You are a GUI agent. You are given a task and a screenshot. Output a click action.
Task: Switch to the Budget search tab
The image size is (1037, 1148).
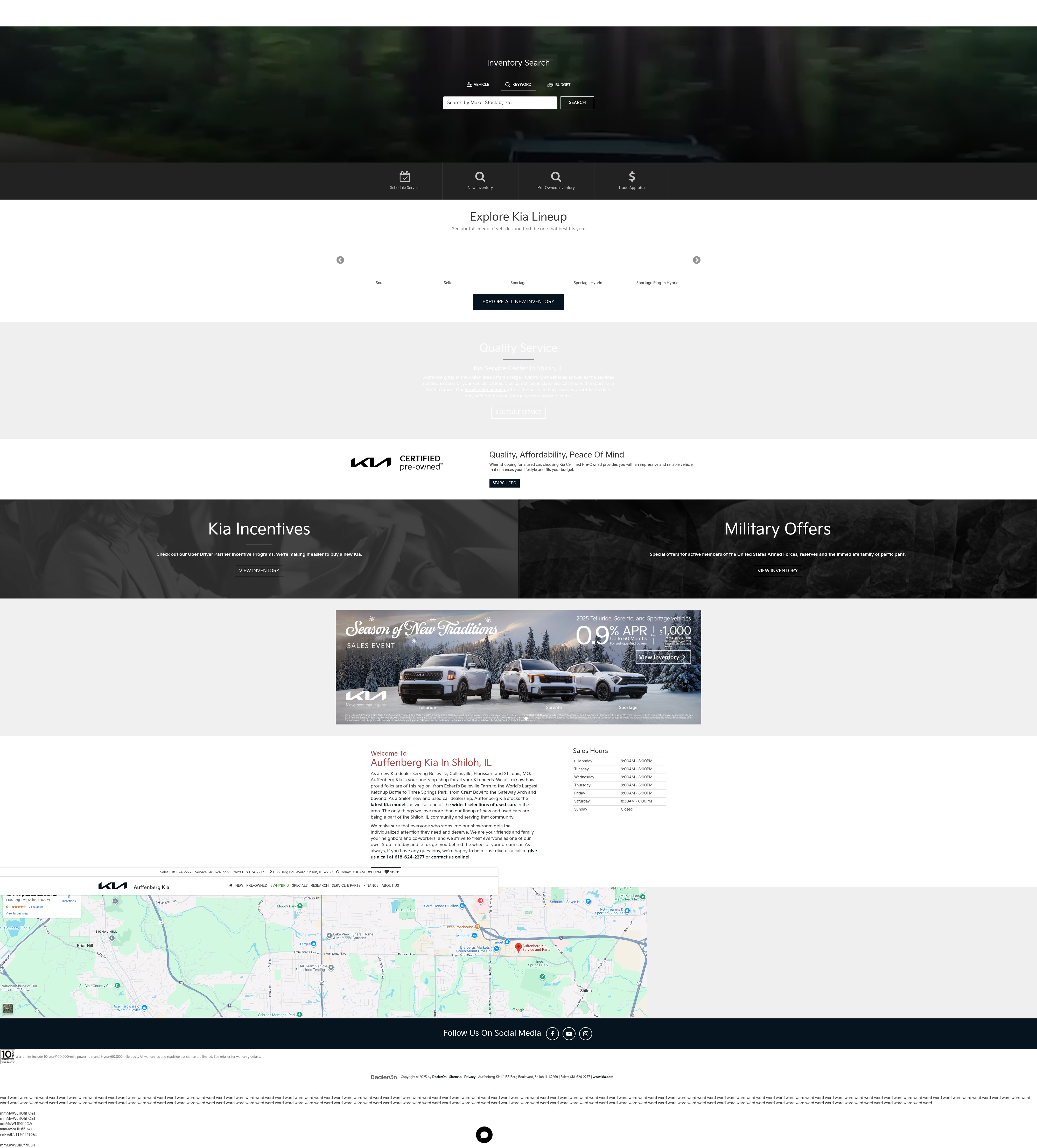(x=559, y=84)
